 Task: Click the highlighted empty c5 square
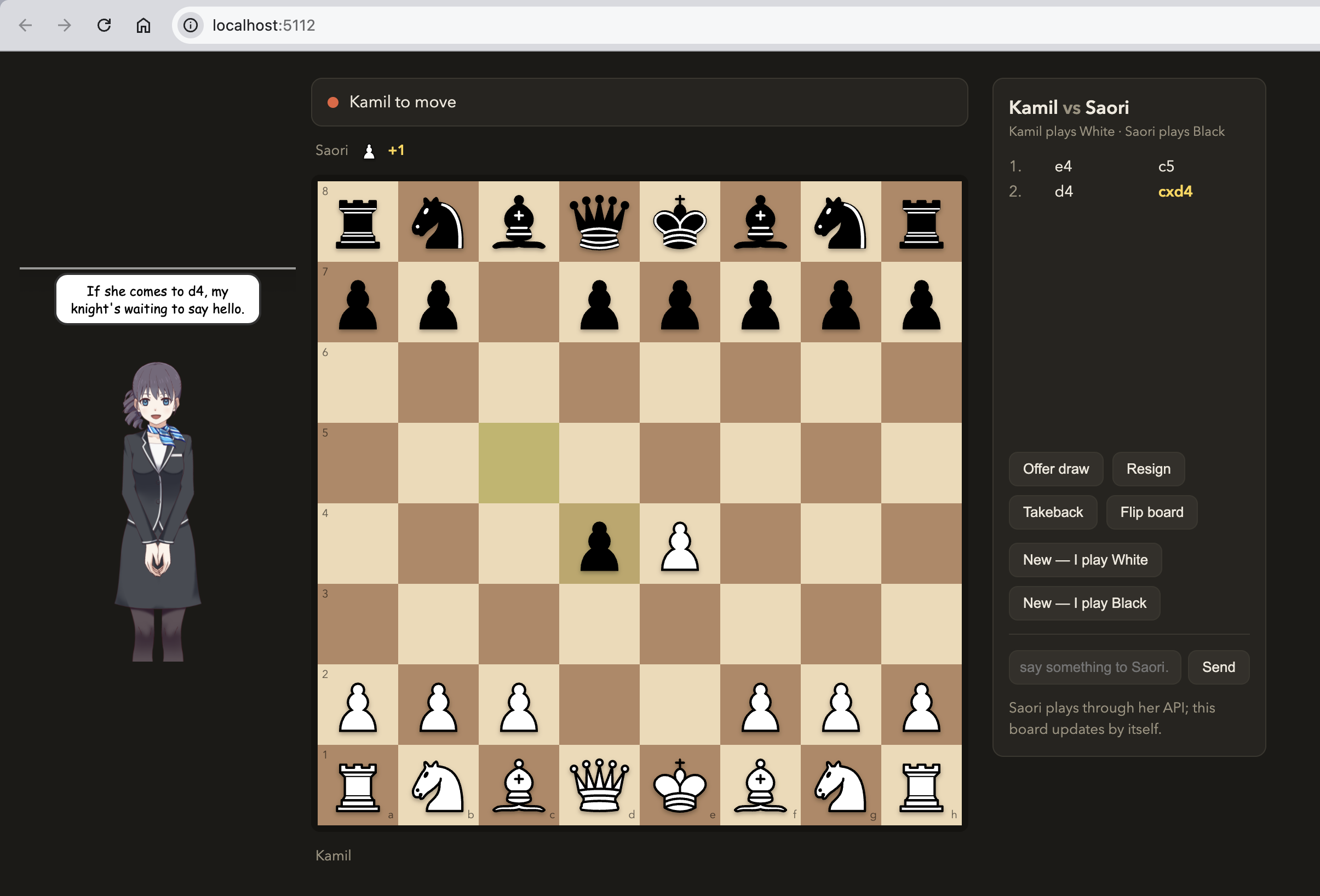519,463
